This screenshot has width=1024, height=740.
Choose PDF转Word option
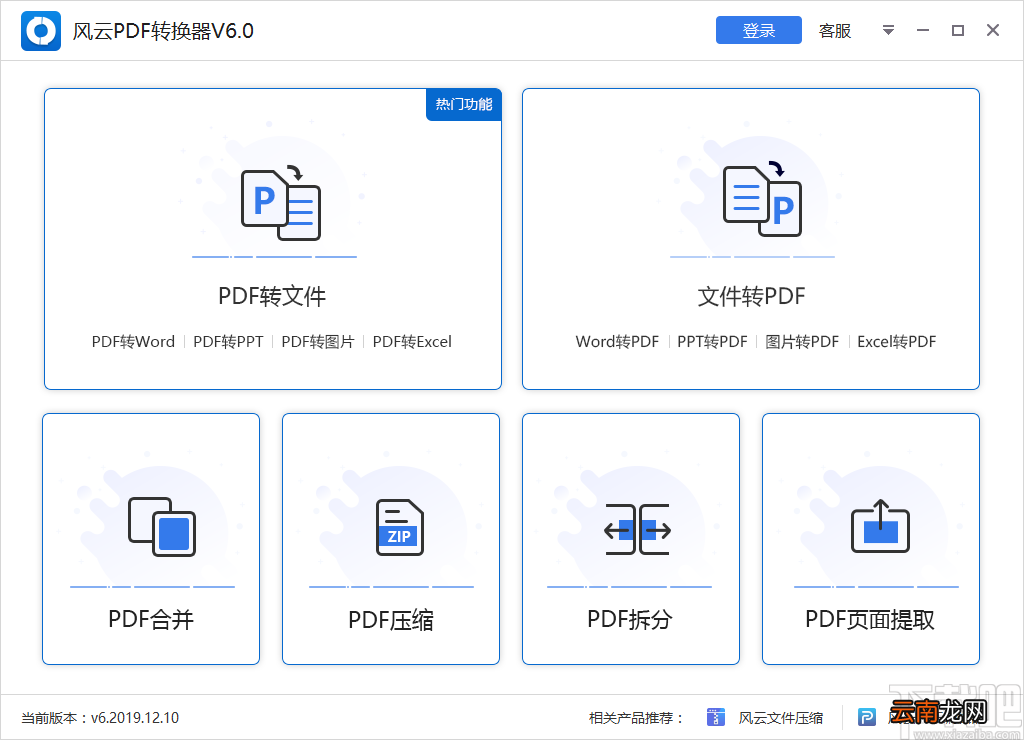133,342
